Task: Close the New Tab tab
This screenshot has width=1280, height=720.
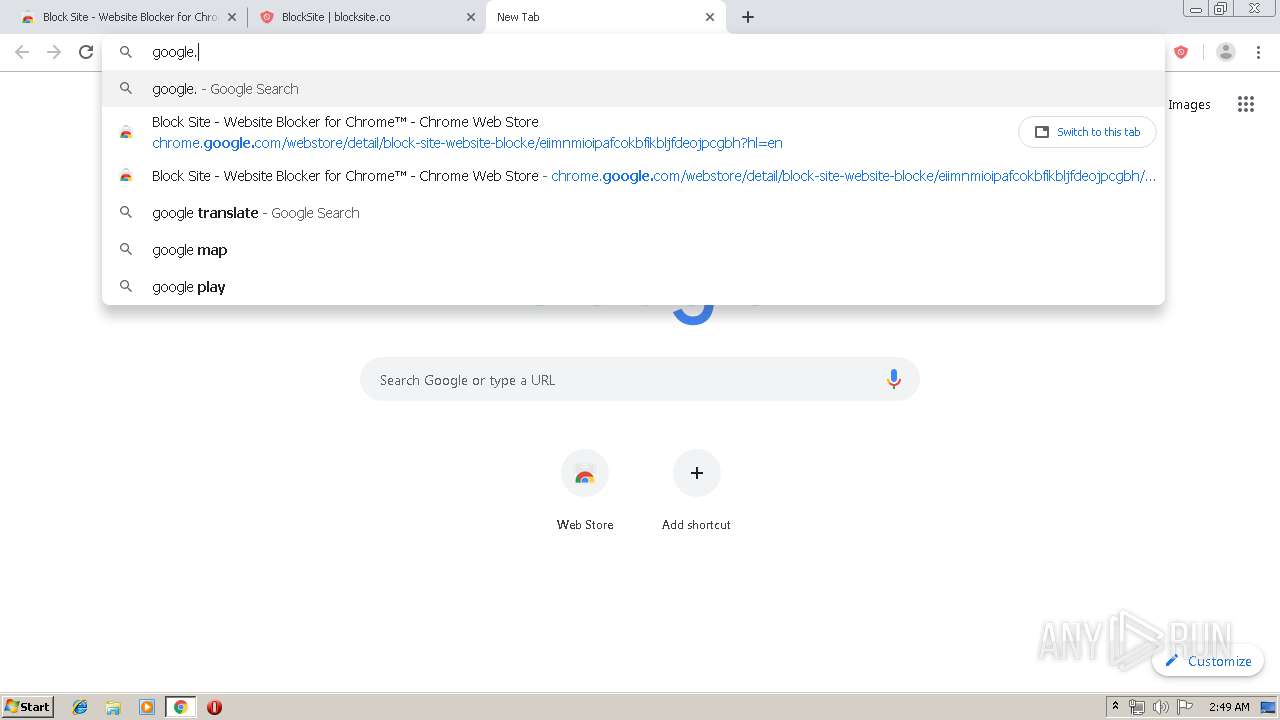Action: click(x=710, y=17)
